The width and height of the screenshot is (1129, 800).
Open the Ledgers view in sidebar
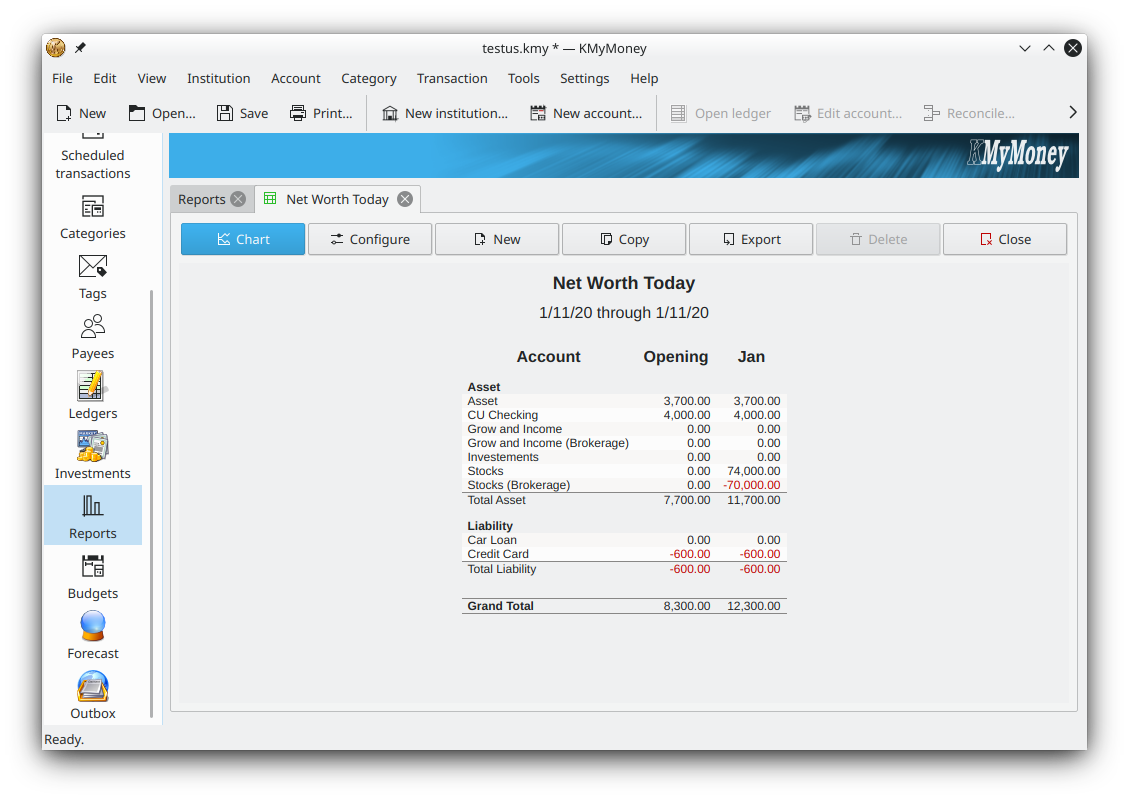click(x=92, y=395)
